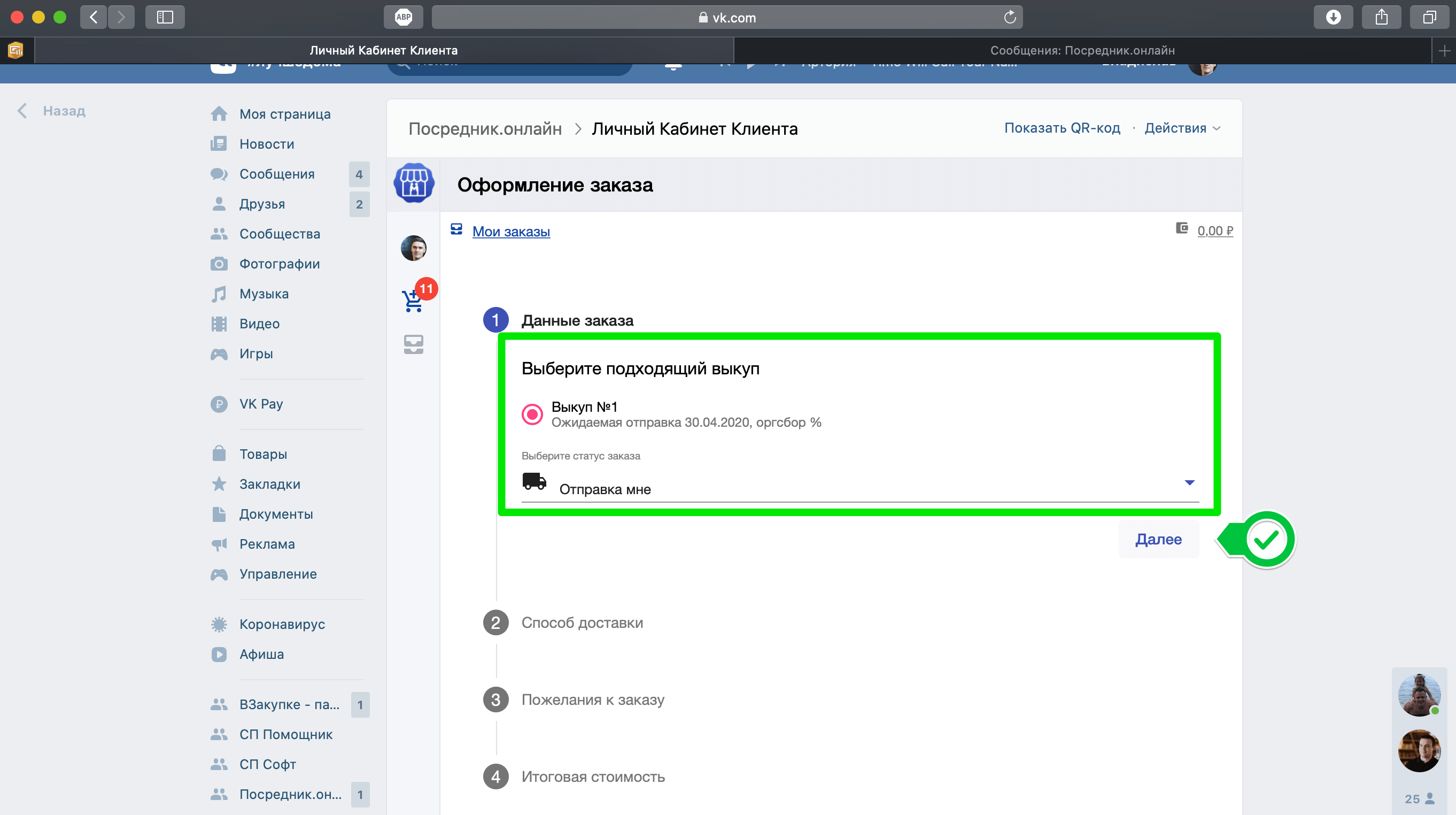
Task: Select the Выкуп №1 radio button
Action: [x=532, y=414]
